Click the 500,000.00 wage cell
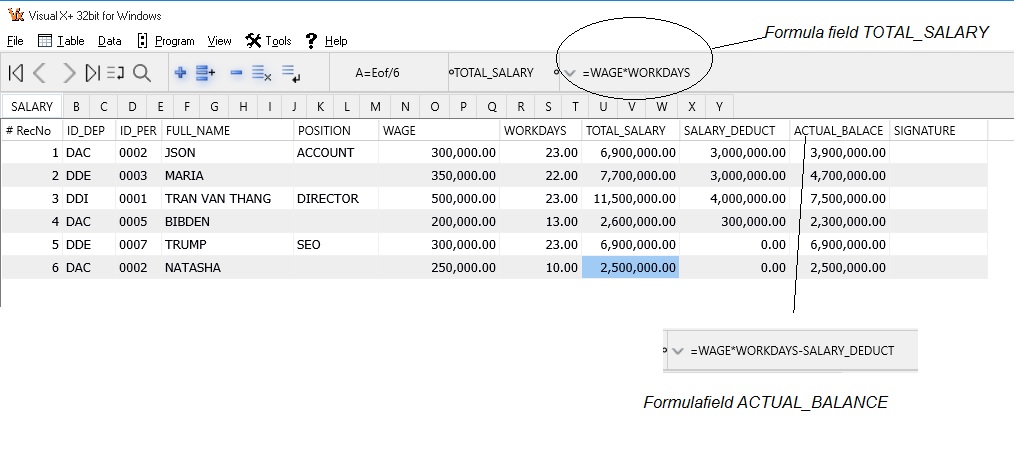This screenshot has width=1017, height=449. point(440,199)
